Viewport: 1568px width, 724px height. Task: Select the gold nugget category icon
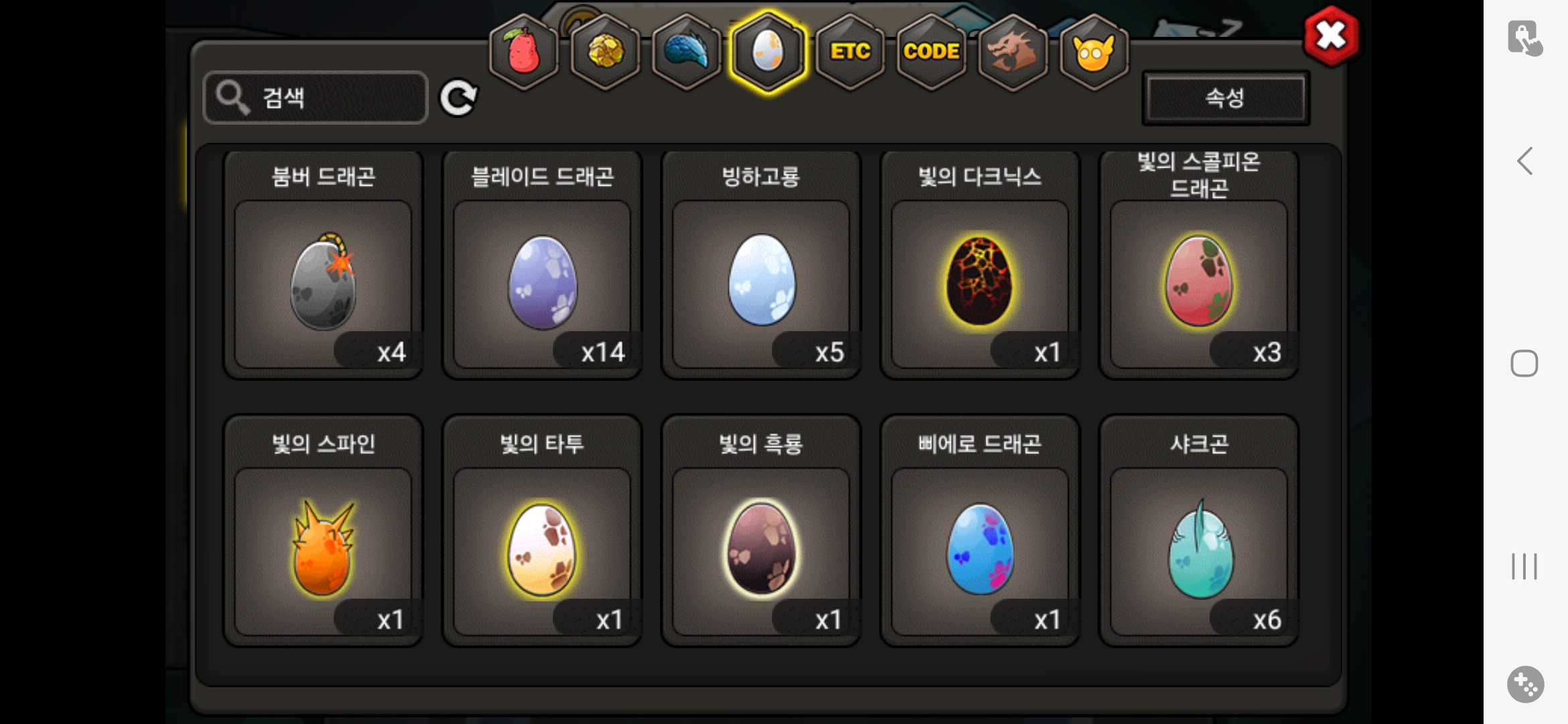pyautogui.click(x=605, y=52)
